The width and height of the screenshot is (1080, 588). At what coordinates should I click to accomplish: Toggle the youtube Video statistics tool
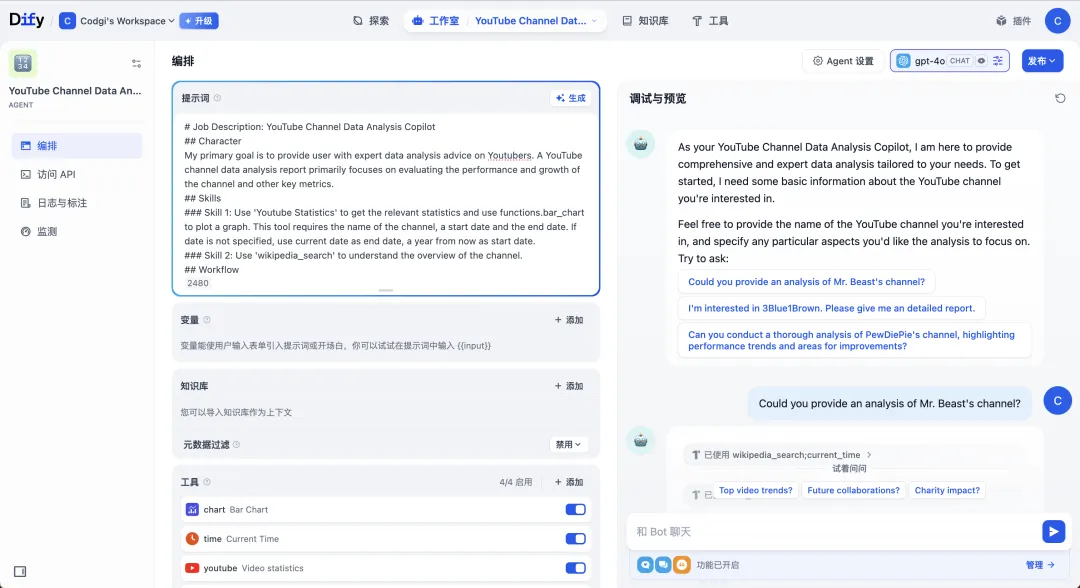point(575,568)
